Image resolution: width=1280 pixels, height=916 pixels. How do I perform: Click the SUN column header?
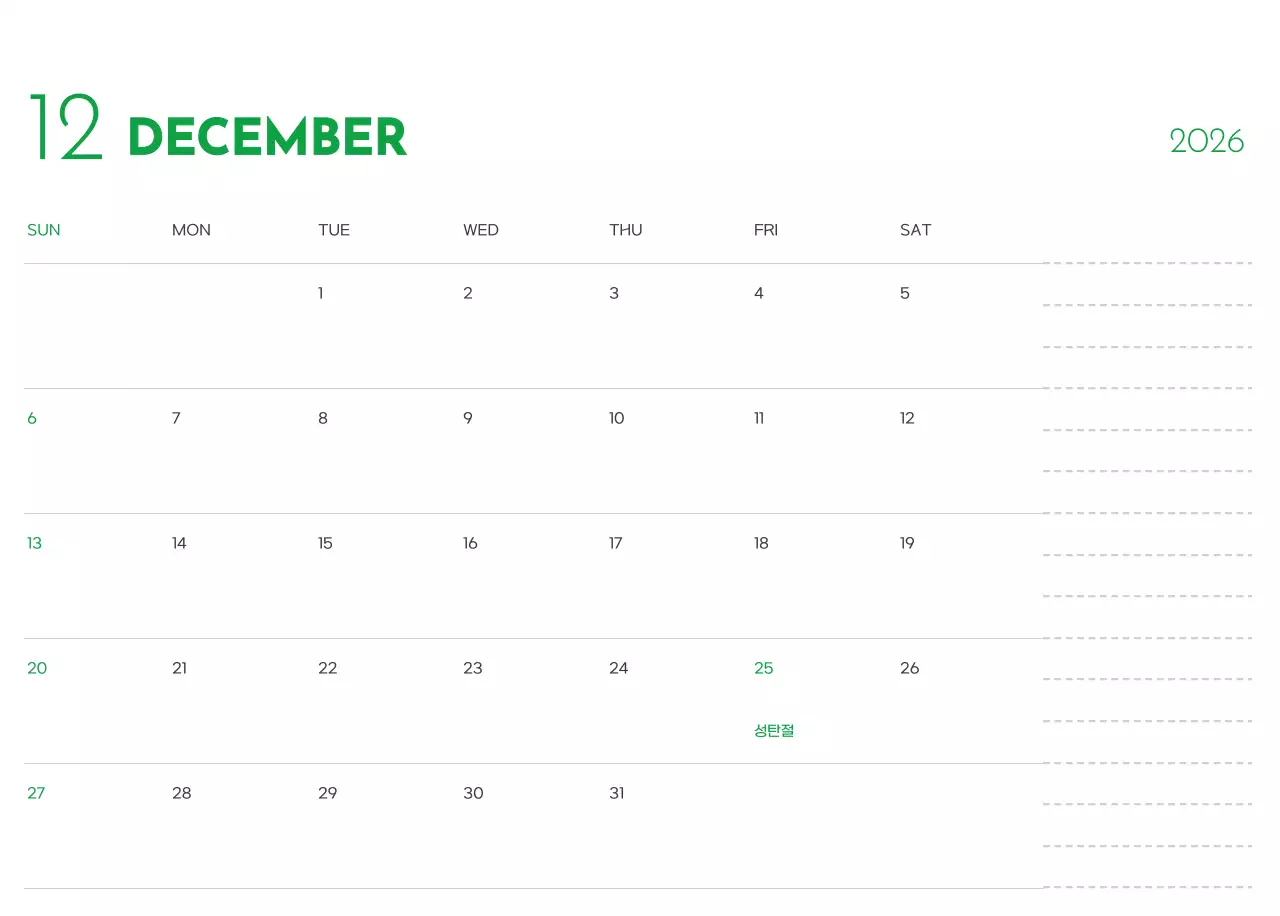[44, 230]
